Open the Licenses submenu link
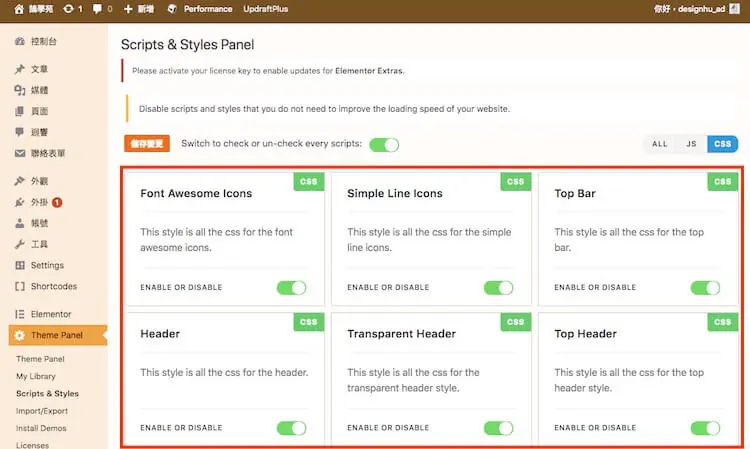 click(x=33, y=445)
